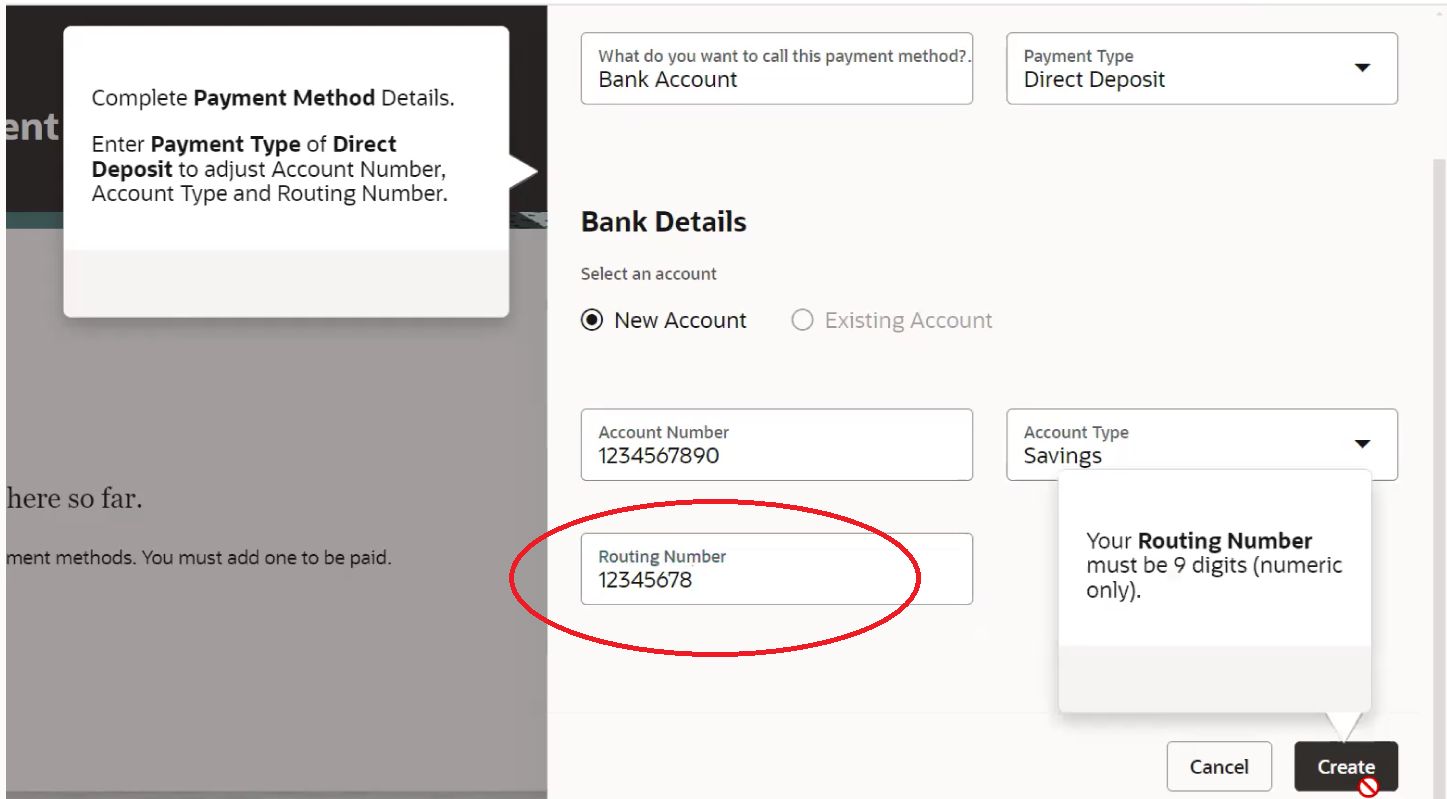Click the 'Routing Number' field label
This screenshot has width=1447, height=799.
pos(662,557)
